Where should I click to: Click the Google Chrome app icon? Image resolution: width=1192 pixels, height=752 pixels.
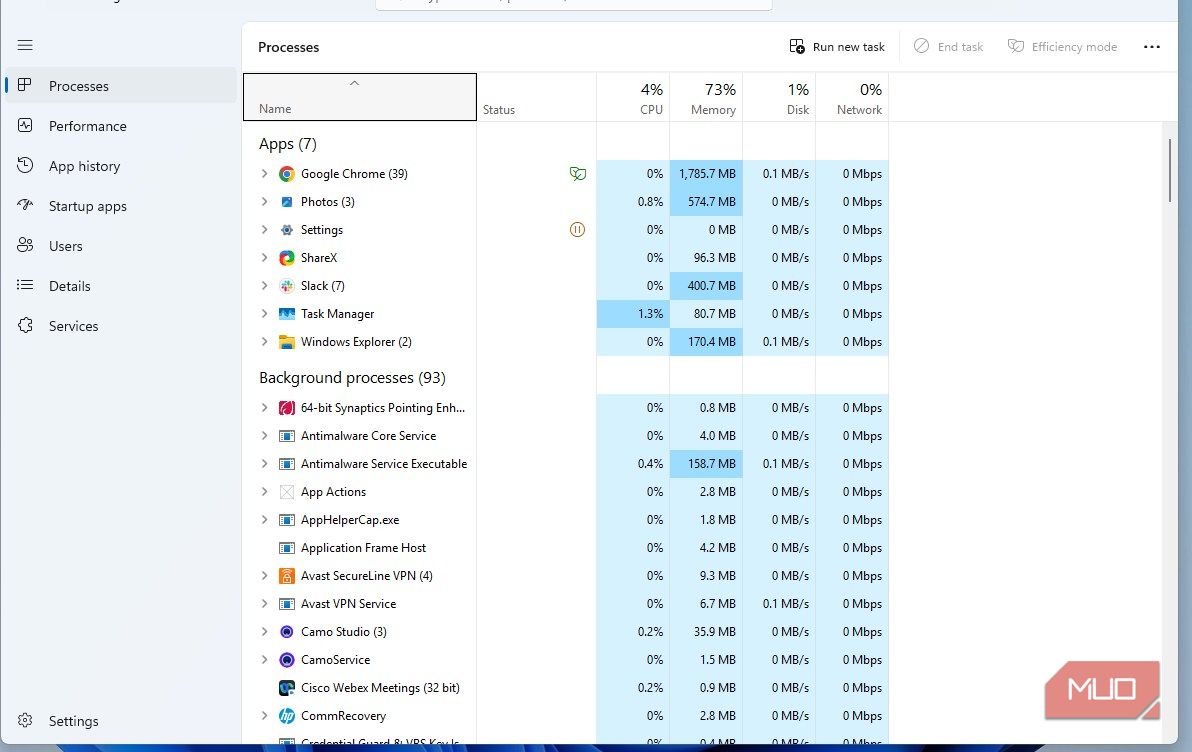click(287, 174)
